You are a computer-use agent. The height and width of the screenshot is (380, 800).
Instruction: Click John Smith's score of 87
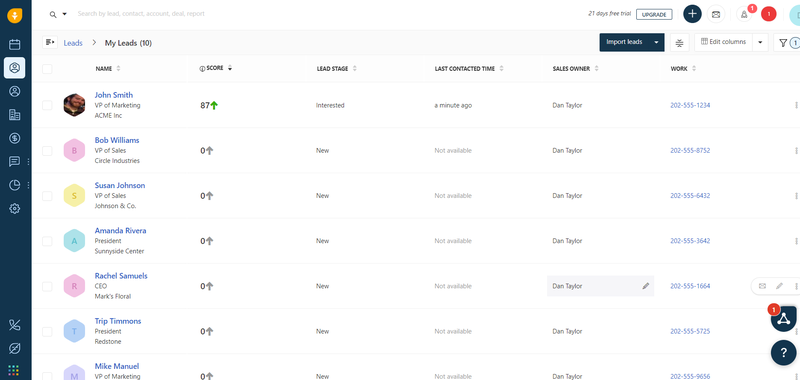[x=205, y=106]
